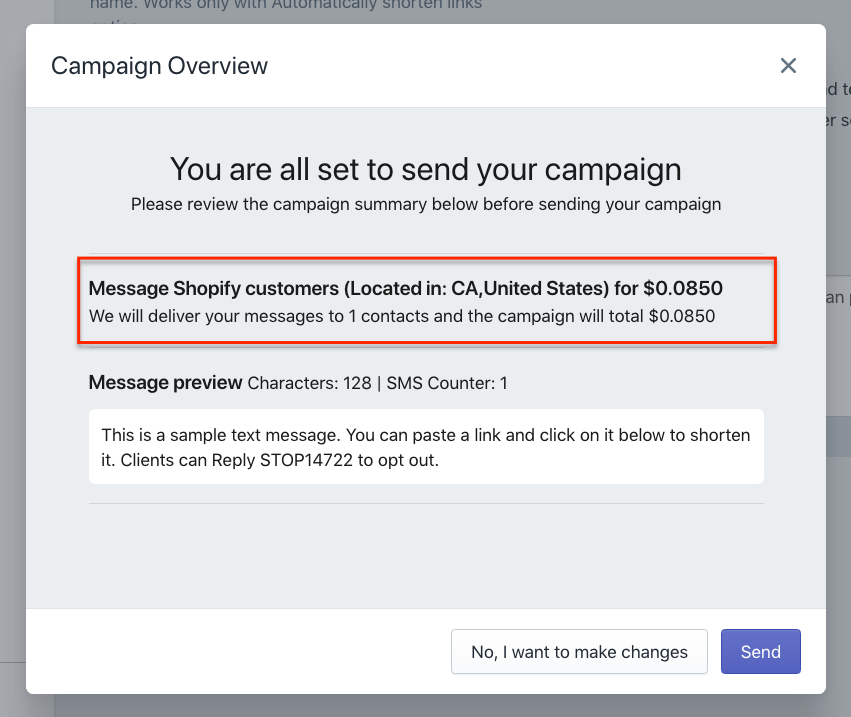Image resolution: width=851 pixels, height=717 pixels.
Task: Choose 'No, I want to make changes'
Action: 579,651
